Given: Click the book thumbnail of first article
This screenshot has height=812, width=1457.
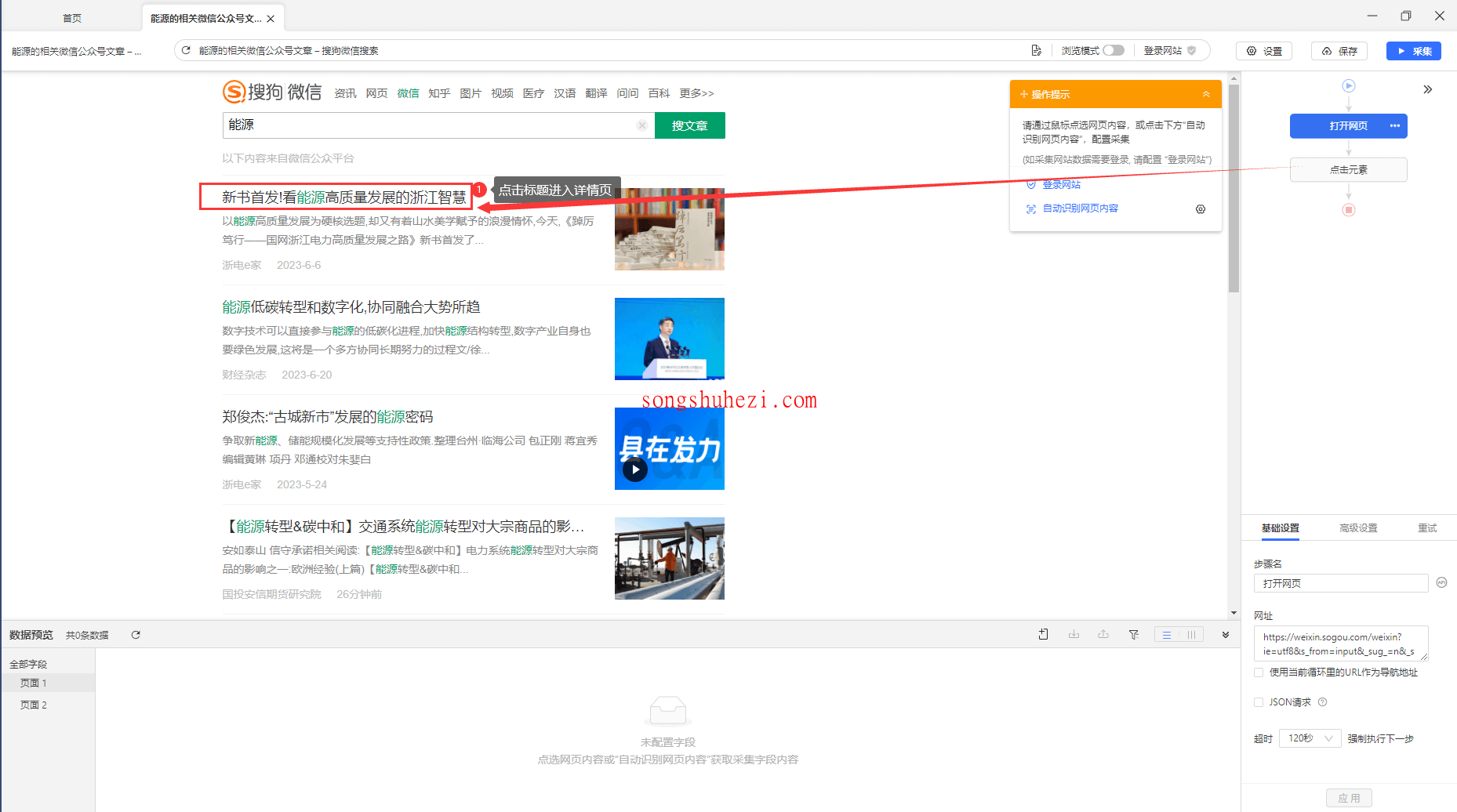Looking at the screenshot, I should [x=669, y=229].
